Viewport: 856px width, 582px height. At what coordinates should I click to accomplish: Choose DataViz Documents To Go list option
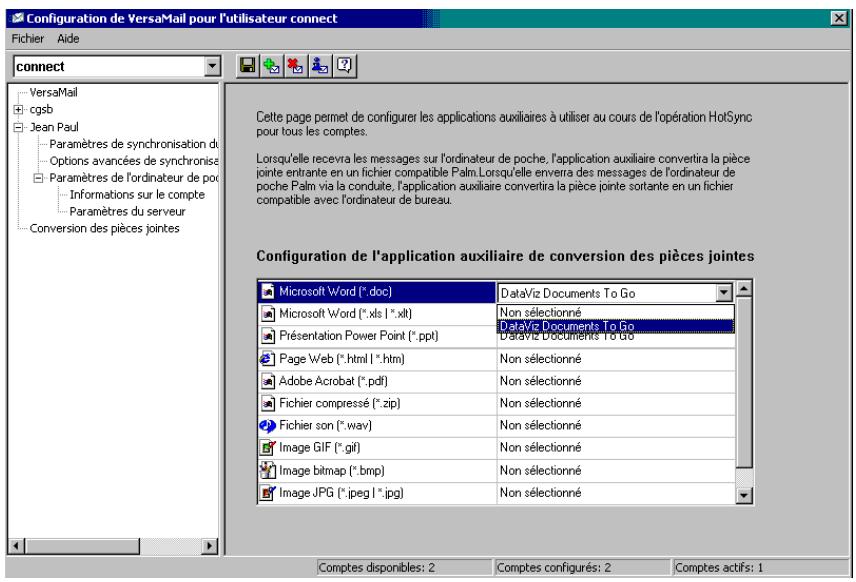[615, 326]
